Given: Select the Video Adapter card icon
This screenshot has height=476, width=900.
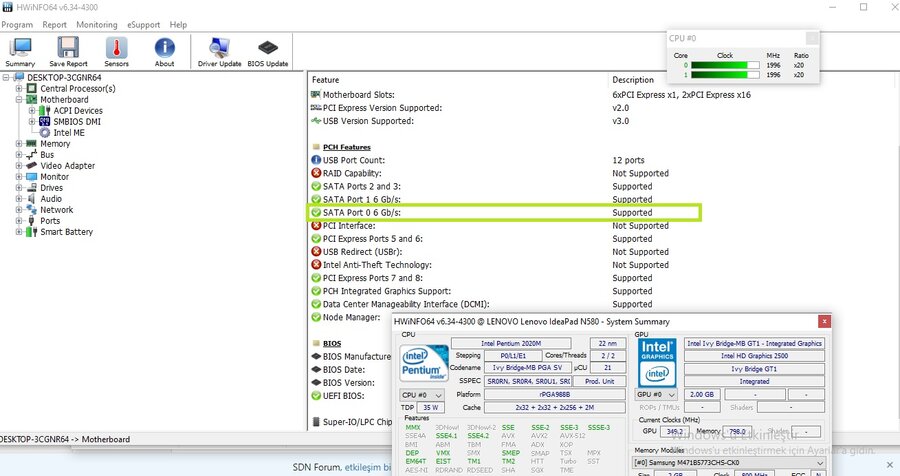Looking at the screenshot, I should click(x=32, y=165).
